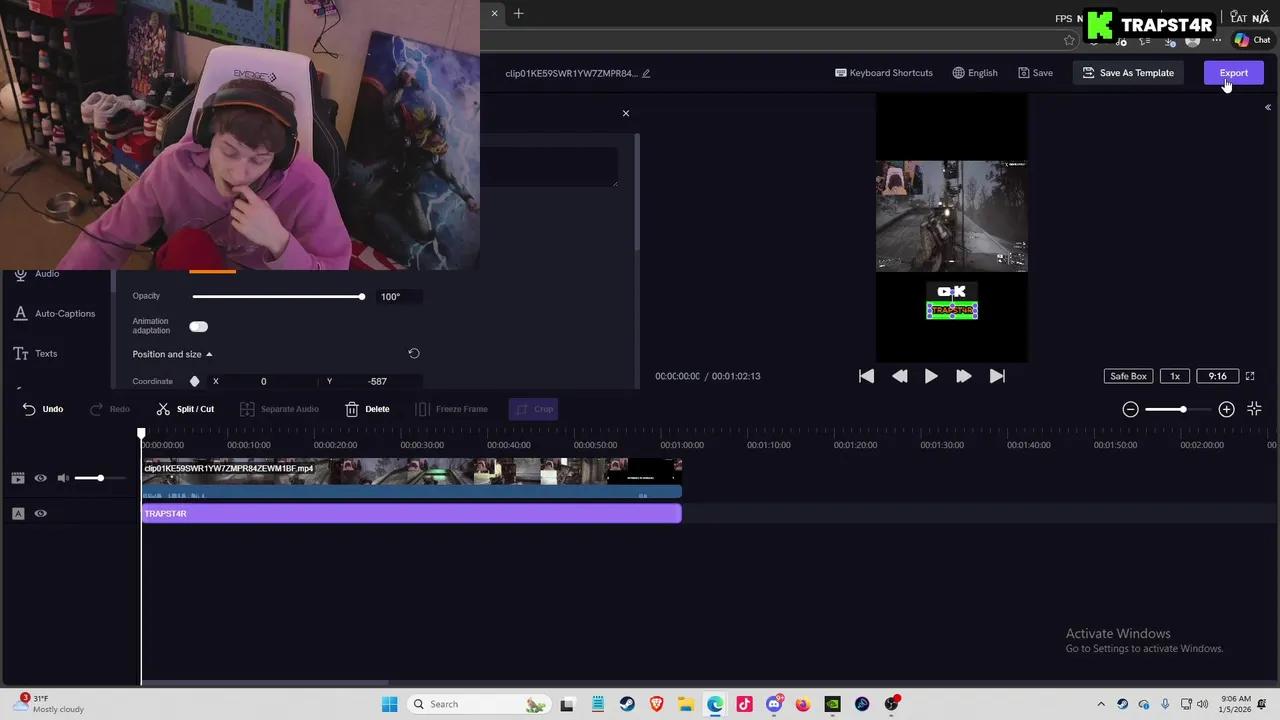Enter fullscreen preview mode
This screenshot has width=1280, height=720.
[1250, 376]
